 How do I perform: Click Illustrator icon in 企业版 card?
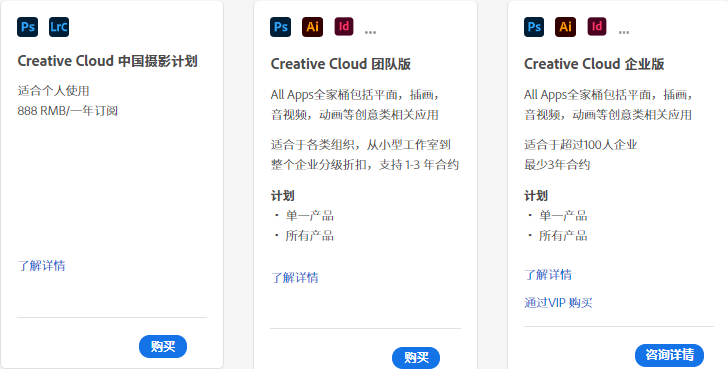pyautogui.click(x=566, y=27)
